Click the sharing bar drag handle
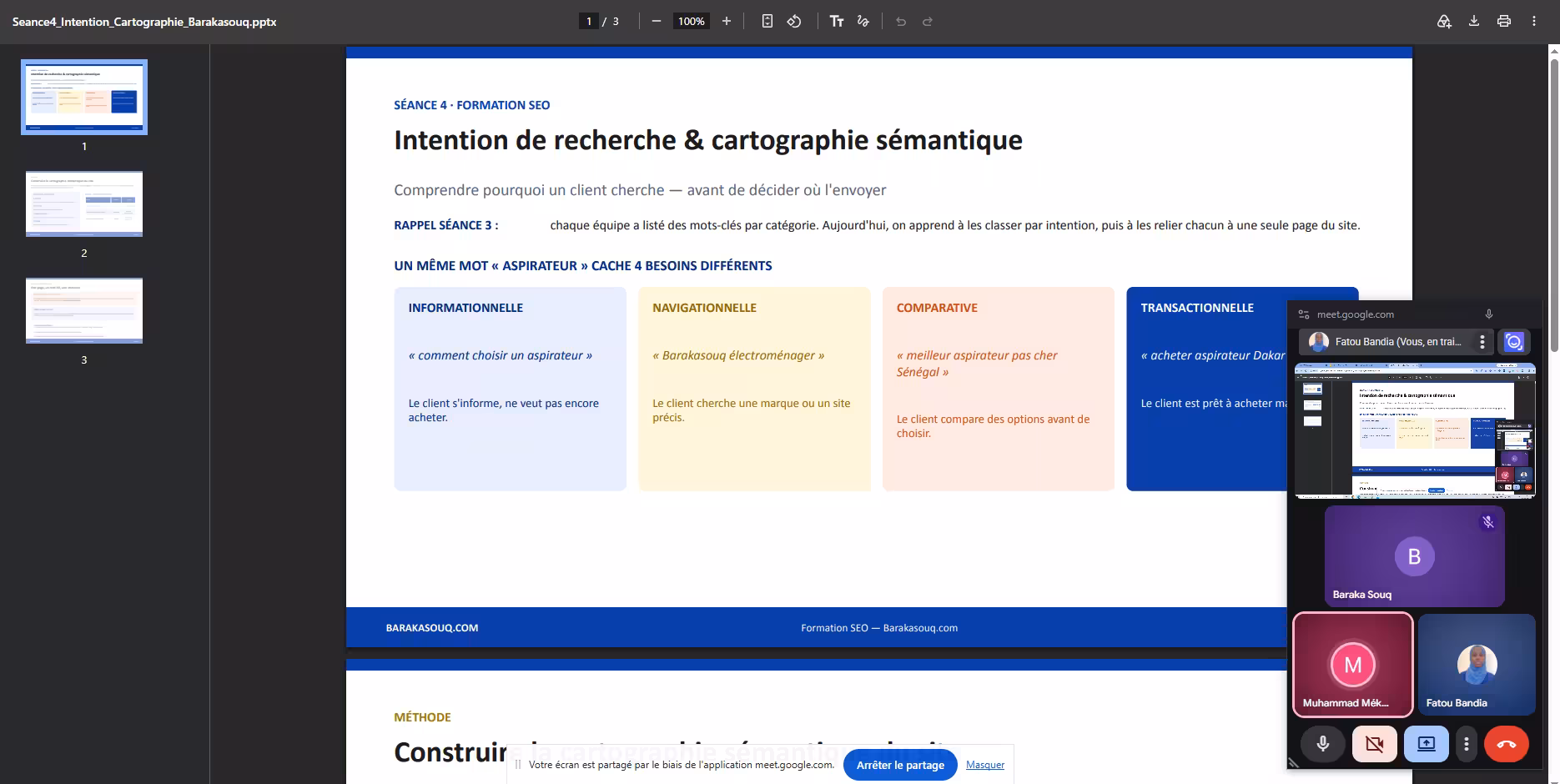Image resolution: width=1560 pixels, height=784 pixels. 517,765
